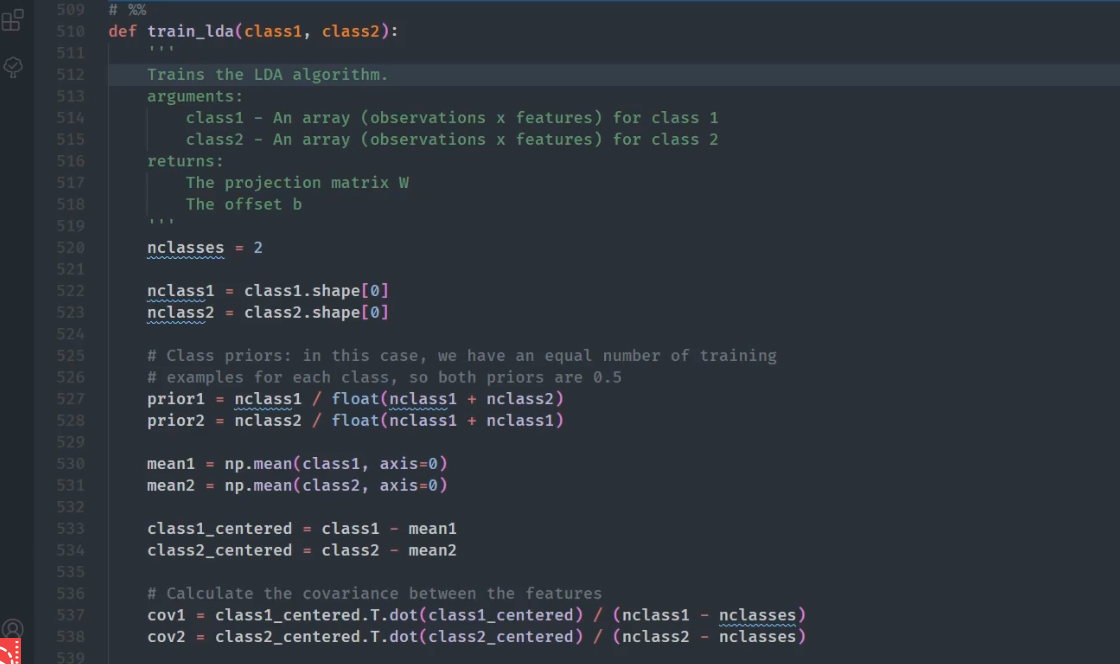Click the class2_centered variable on line 534
The width and height of the screenshot is (1120, 664).
[219, 550]
